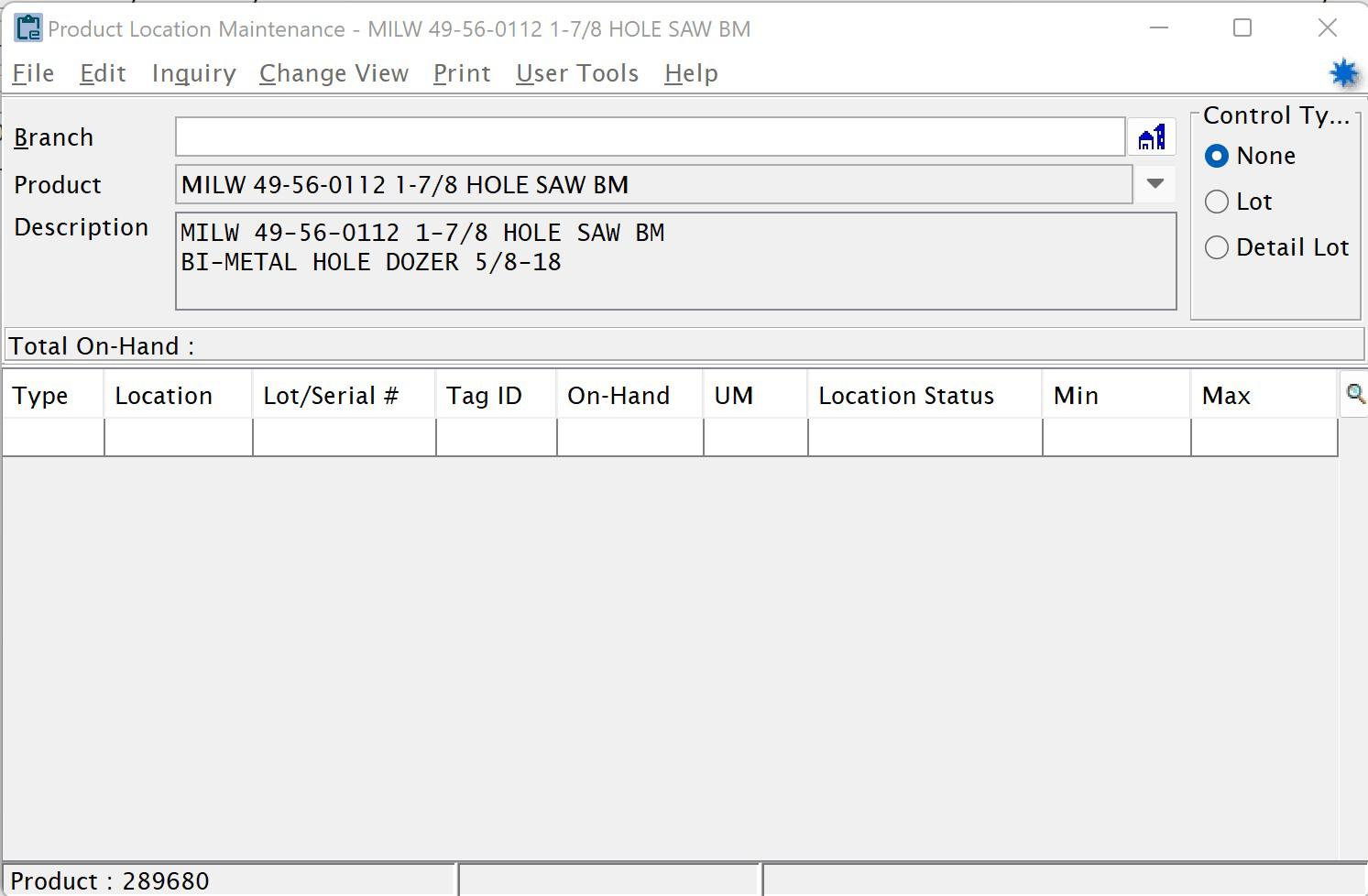Click the Type column header
This screenshot has width=1368, height=896.
[53, 395]
